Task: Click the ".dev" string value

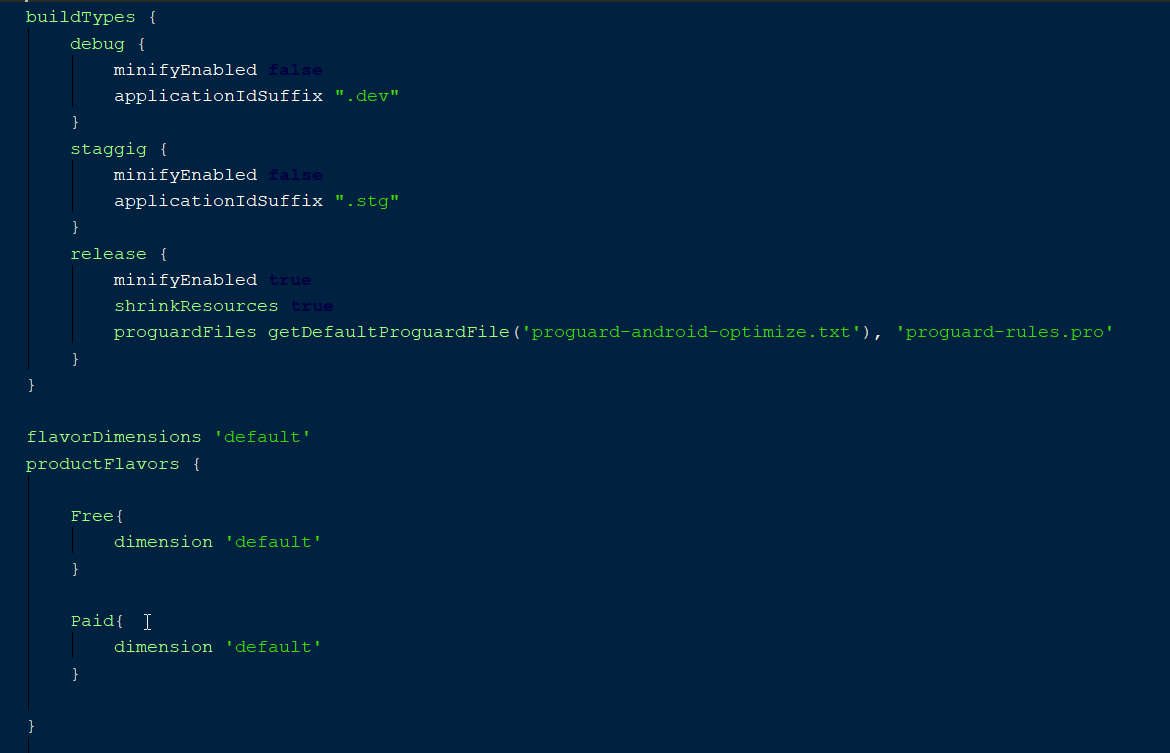Action: (x=367, y=96)
